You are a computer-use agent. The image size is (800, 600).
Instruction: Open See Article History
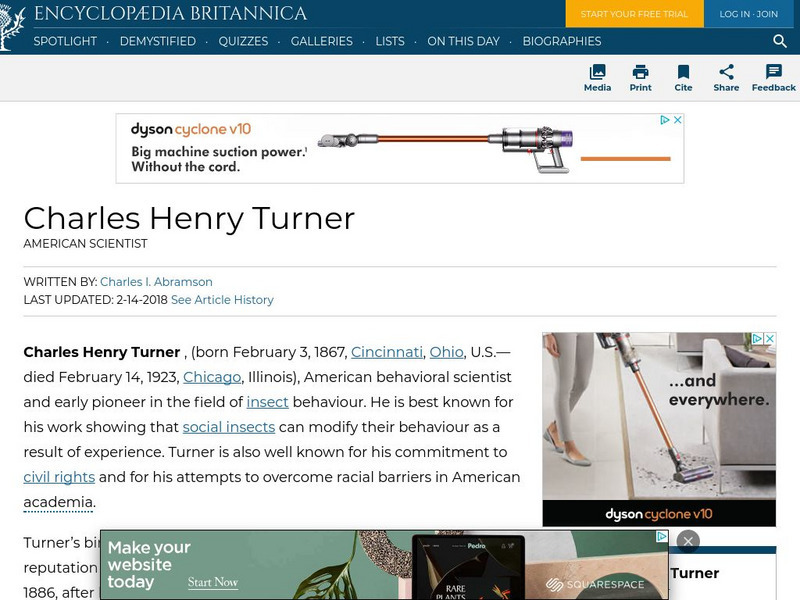tap(223, 299)
